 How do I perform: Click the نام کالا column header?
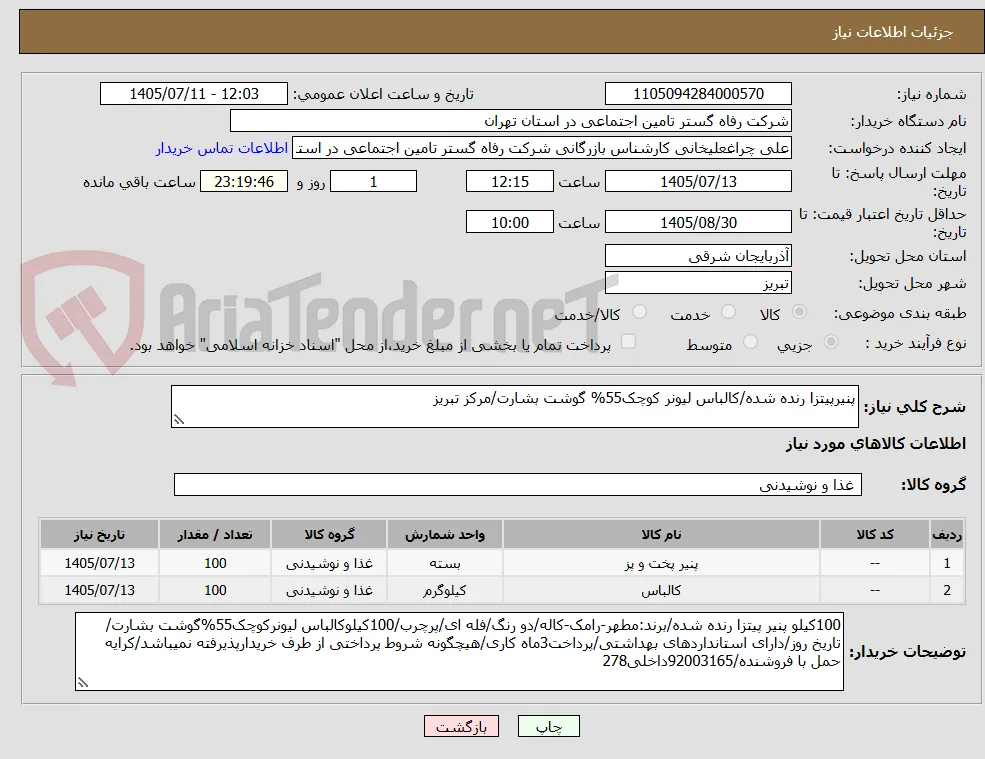coord(661,535)
